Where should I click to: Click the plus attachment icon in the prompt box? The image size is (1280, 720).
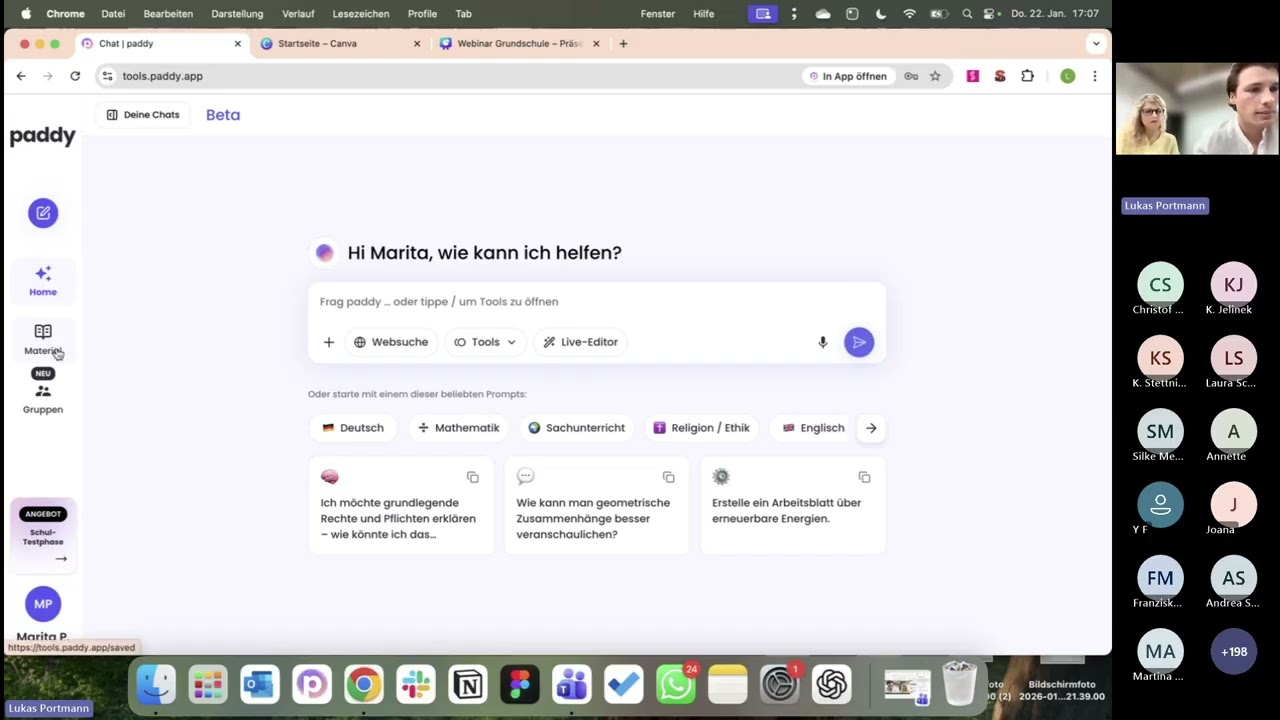click(x=328, y=342)
